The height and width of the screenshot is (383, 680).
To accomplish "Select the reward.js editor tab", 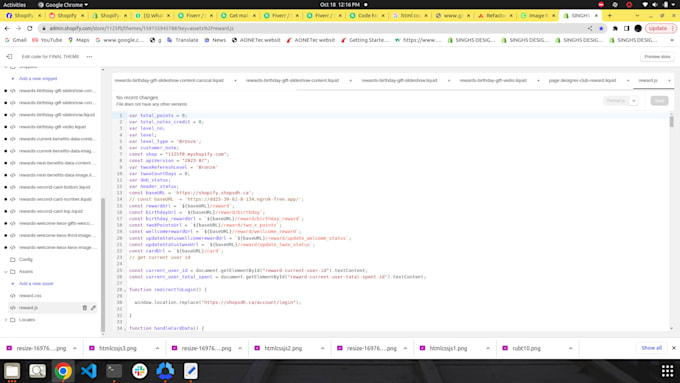I will (648, 81).
